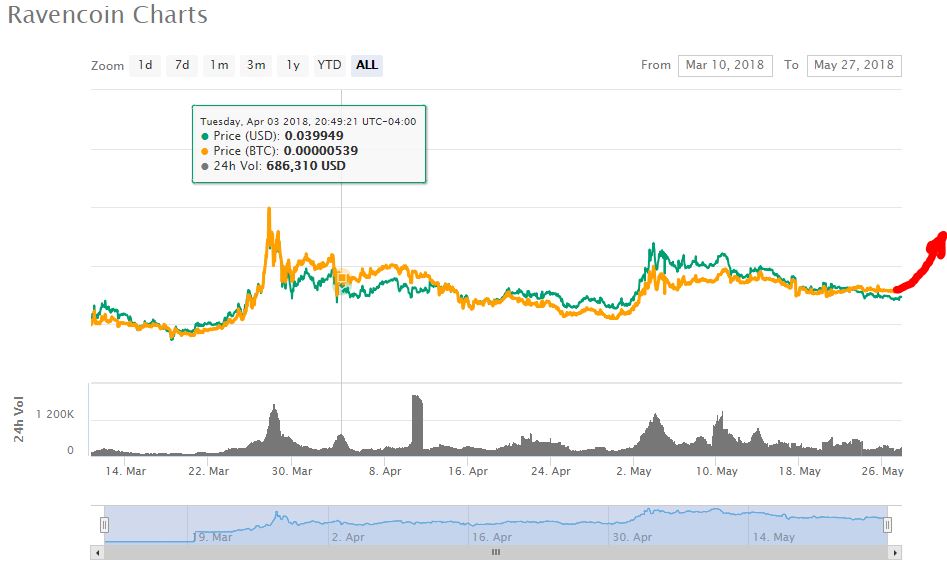Click the Price (USD) tooltip entry
The image size is (947, 571).
pos(272,136)
